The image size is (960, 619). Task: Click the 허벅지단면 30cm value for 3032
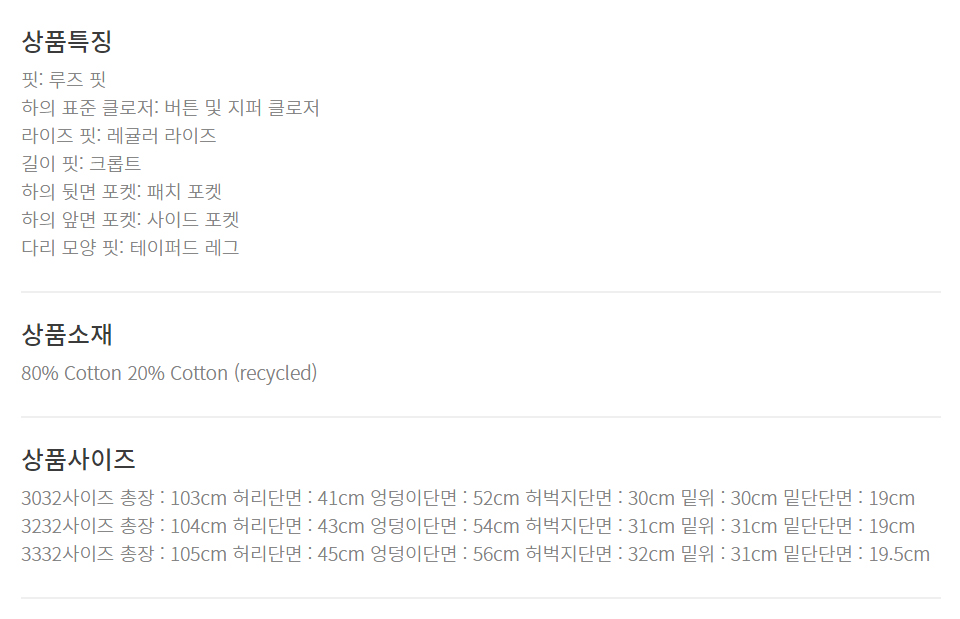[652, 498]
